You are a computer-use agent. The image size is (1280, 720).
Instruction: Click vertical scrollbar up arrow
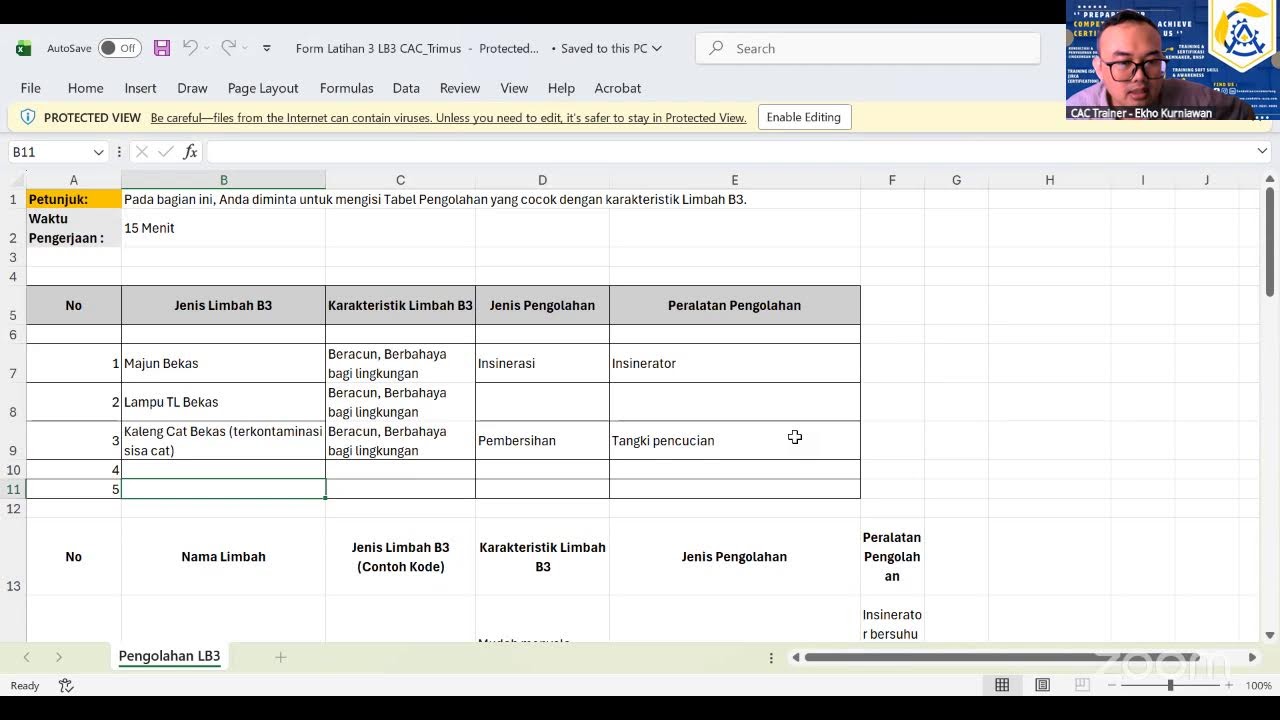click(x=1270, y=179)
